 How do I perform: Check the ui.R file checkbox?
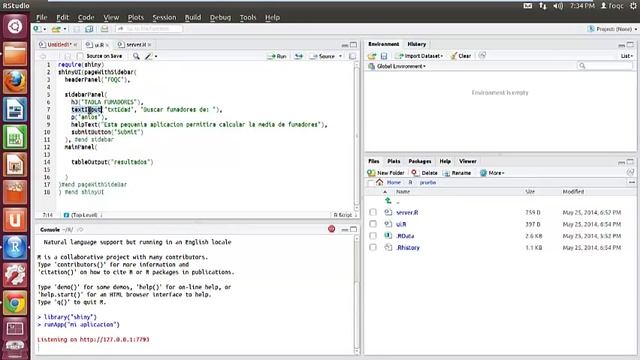(x=373, y=224)
